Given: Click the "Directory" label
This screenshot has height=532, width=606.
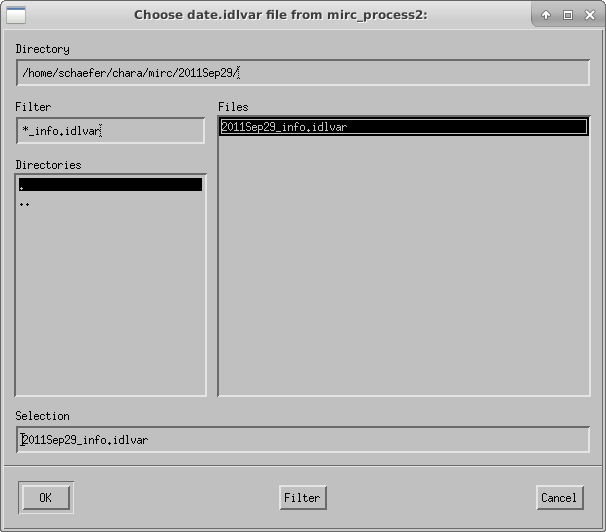Looking at the screenshot, I should (43, 49).
